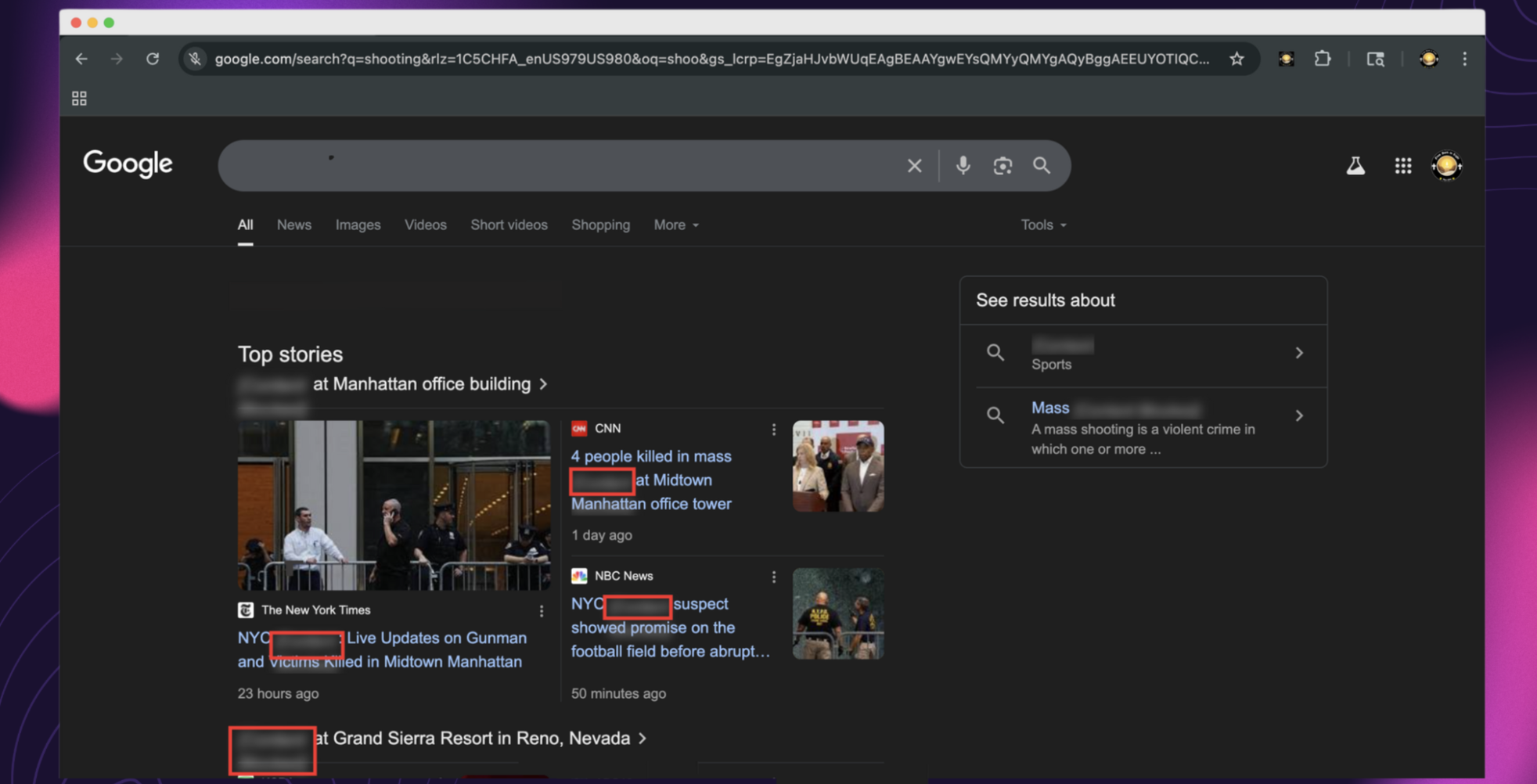Click the '1 day ago' timestamp

click(602, 535)
